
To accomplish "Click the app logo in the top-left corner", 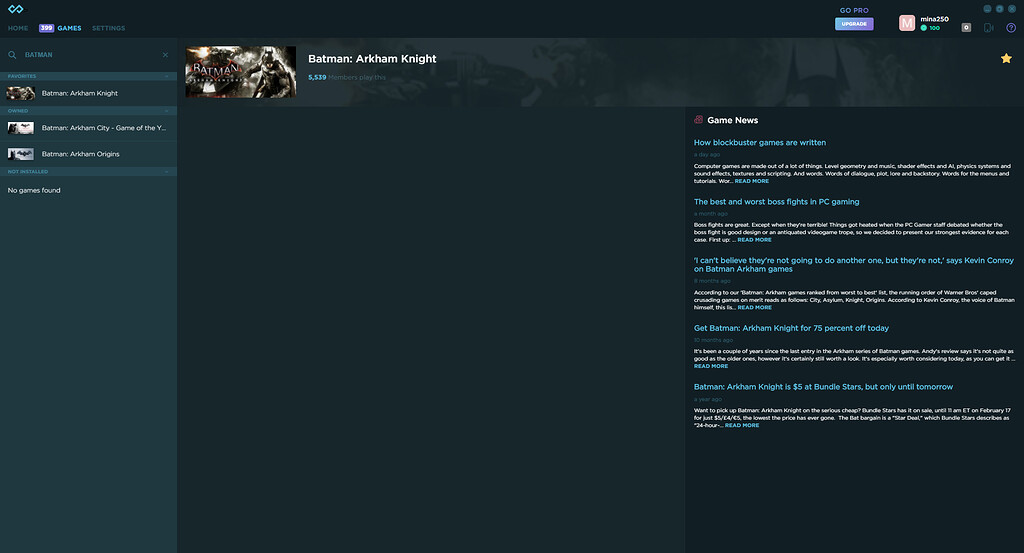I will tap(15, 9).
